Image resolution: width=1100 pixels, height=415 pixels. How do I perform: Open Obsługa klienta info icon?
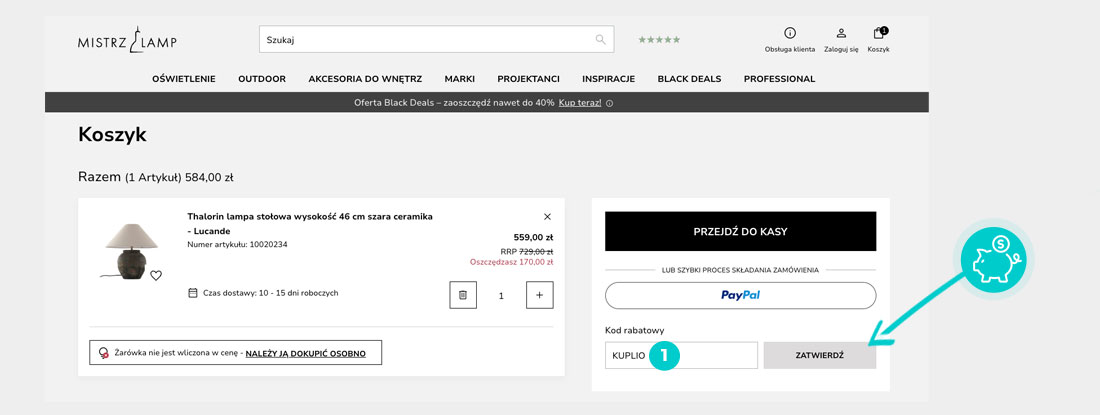point(790,33)
